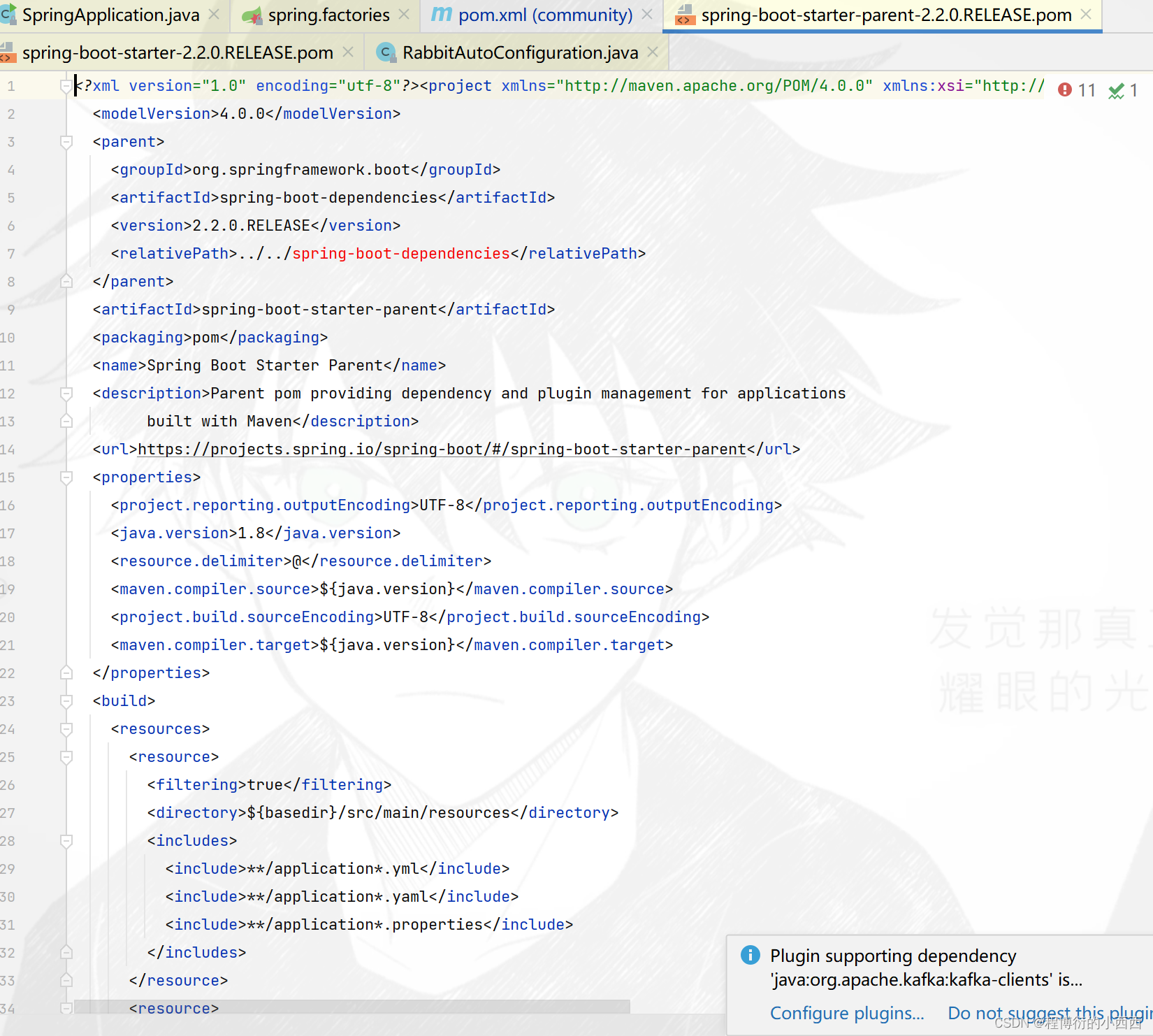
Task: Click the horizontal scrollbar at editor bottom
Action: 352,1006
